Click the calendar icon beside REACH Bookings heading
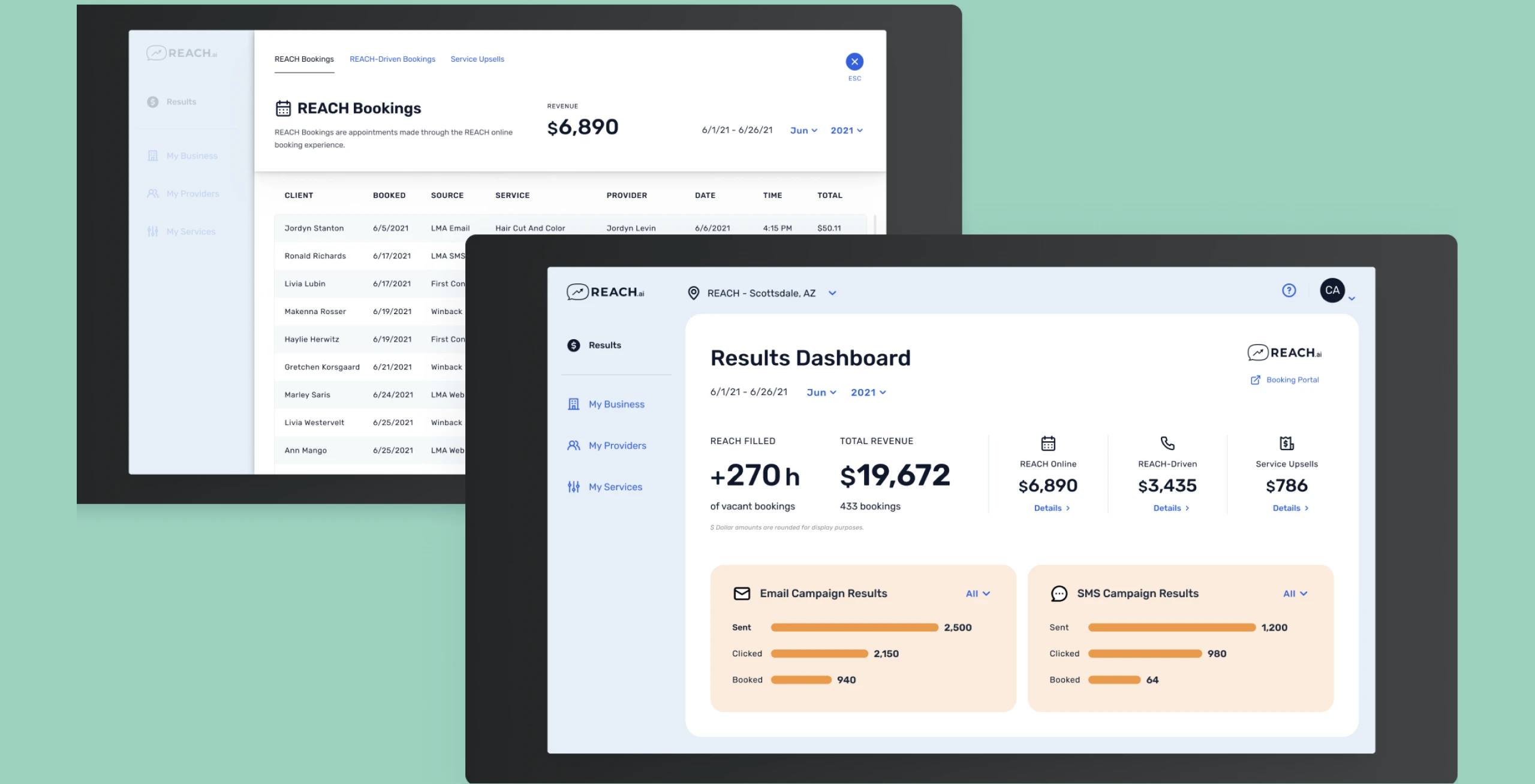1535x784 pixels. tap(283, 108)
